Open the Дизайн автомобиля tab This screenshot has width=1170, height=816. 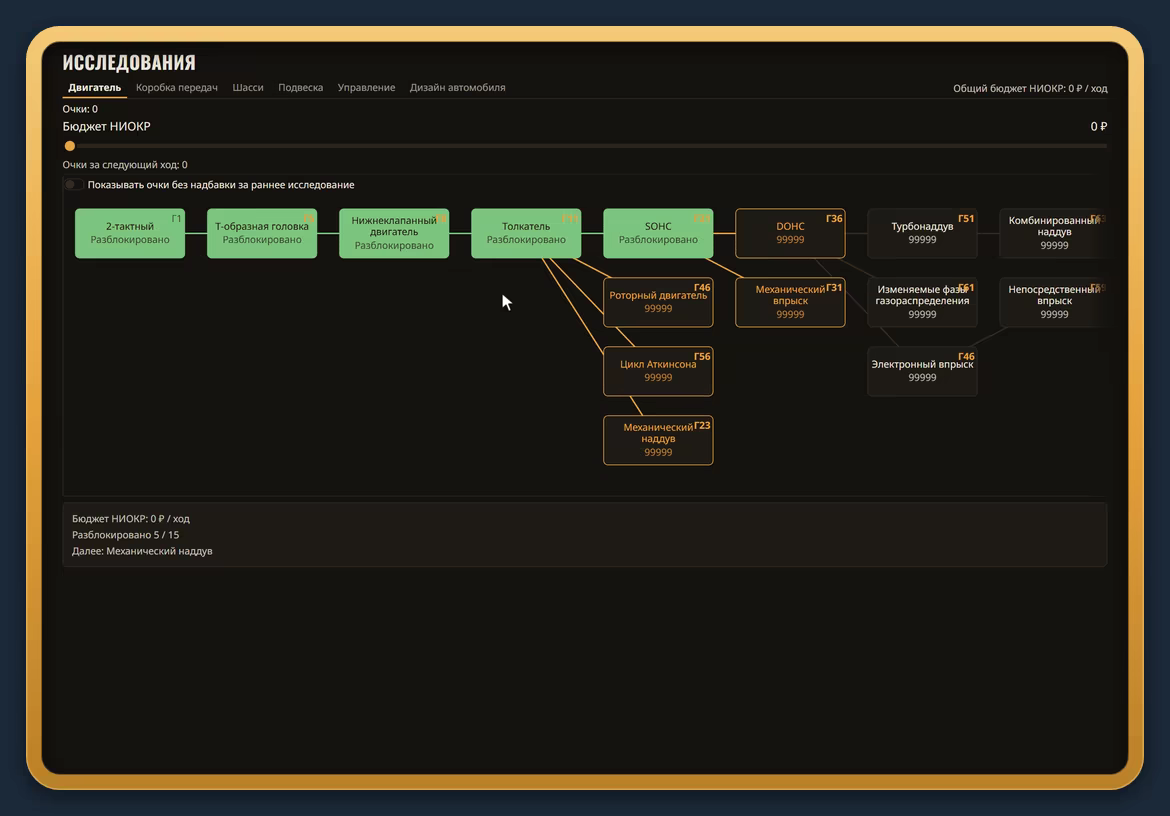coord(457,87)
